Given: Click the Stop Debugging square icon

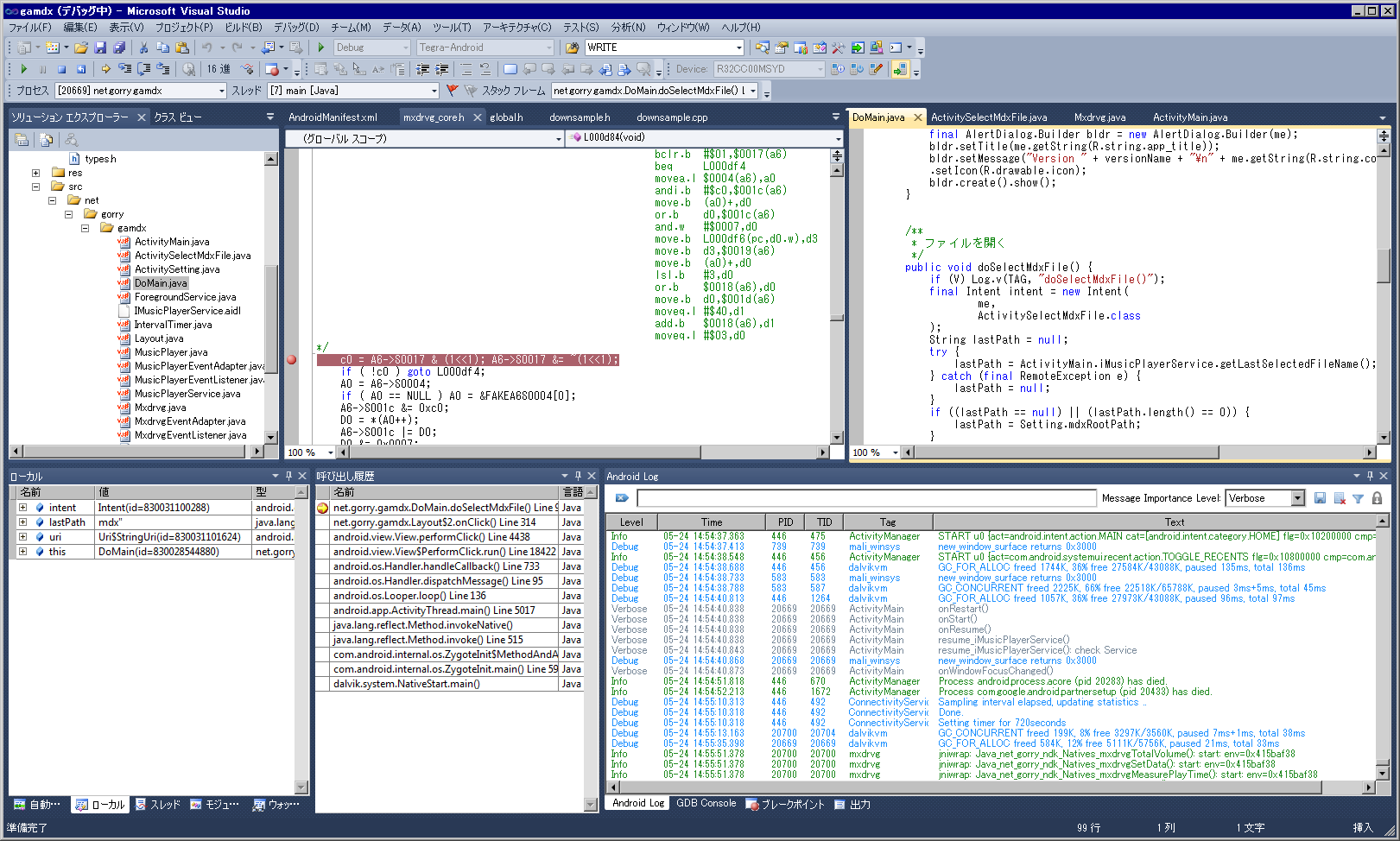Looking at the screenshot, I should (x=61, y=69).
